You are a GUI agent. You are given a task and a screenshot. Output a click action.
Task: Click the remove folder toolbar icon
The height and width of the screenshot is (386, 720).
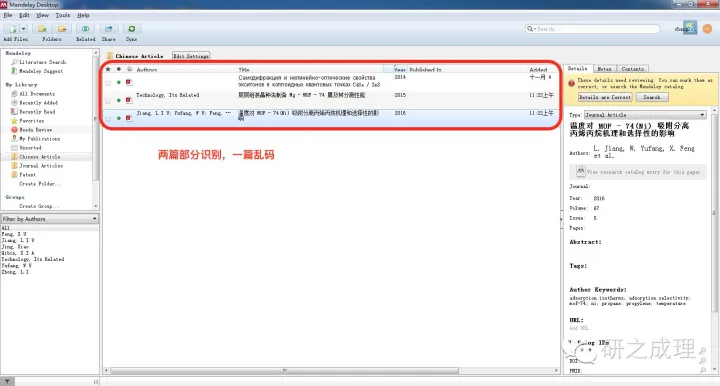point(62,29)
